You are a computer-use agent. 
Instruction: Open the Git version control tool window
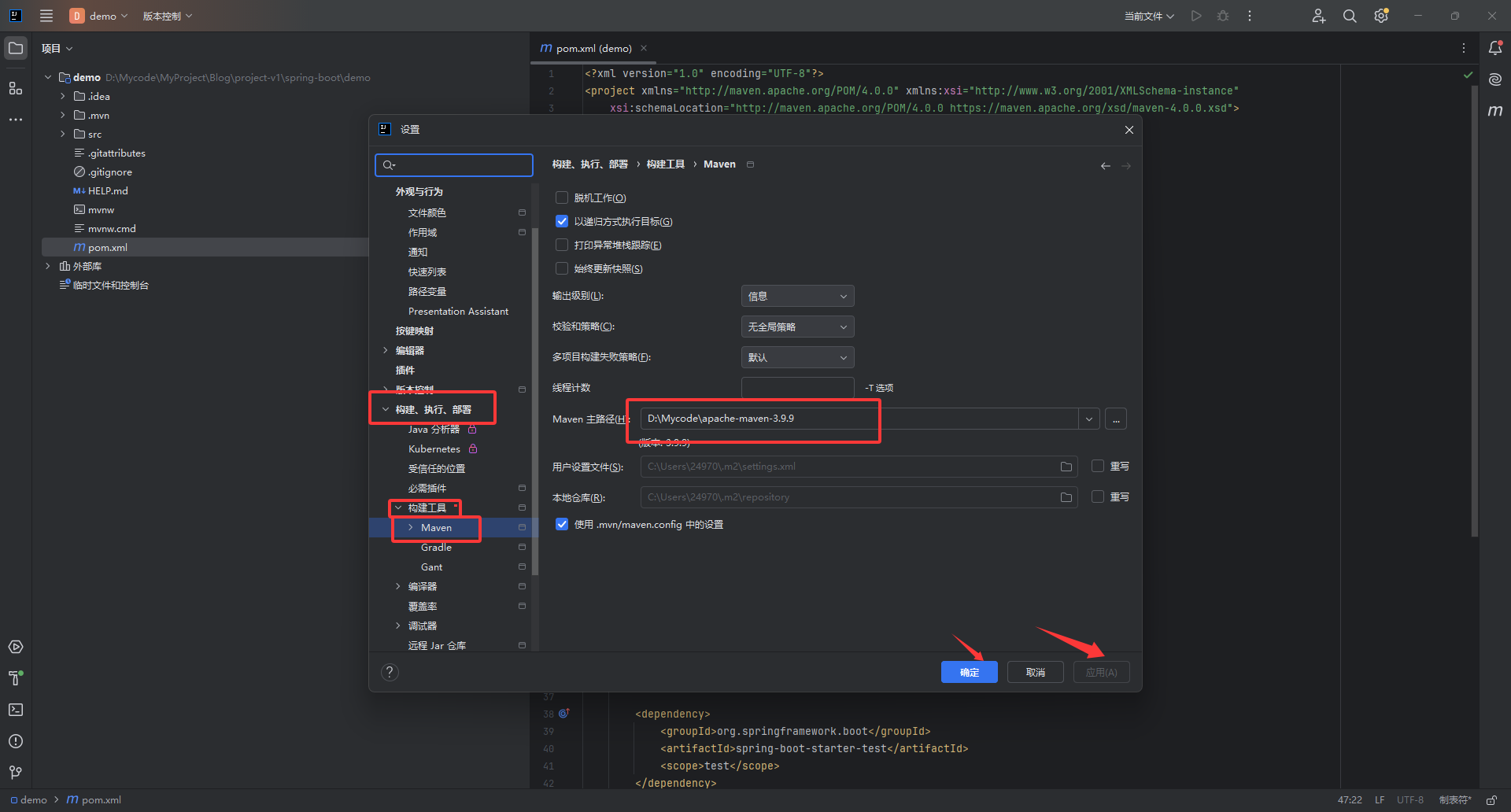pyautogui.click(x=16, y=773)
